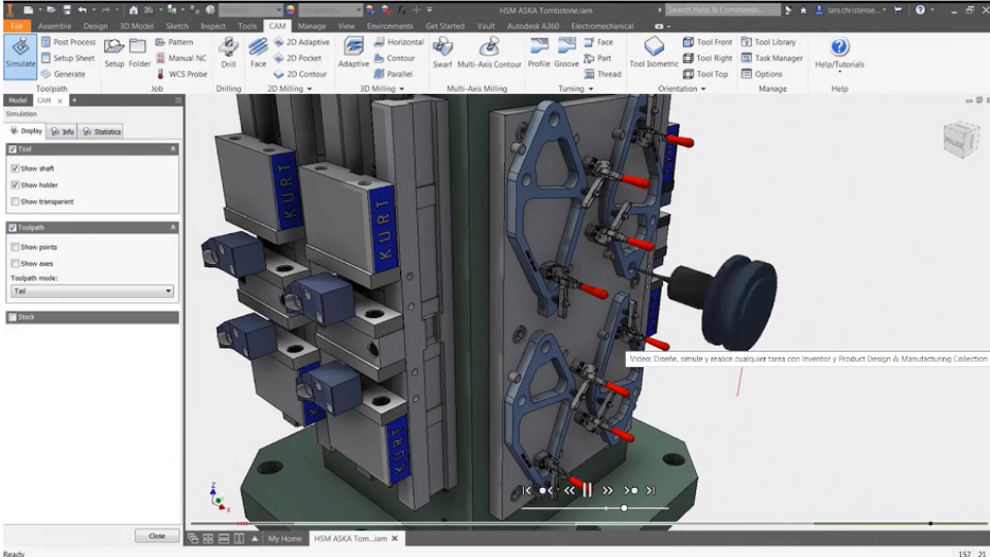
Task: Open the Info simulation tab
Action: tap(63, 131)
